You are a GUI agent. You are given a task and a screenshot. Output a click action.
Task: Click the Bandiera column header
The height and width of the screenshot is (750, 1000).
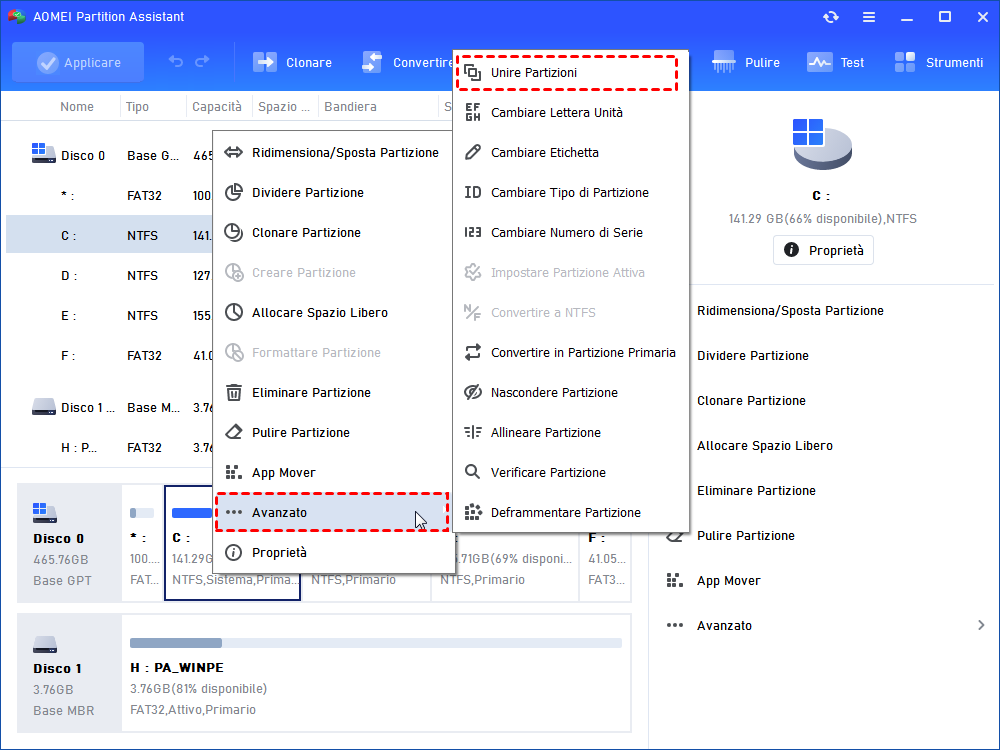350,107
